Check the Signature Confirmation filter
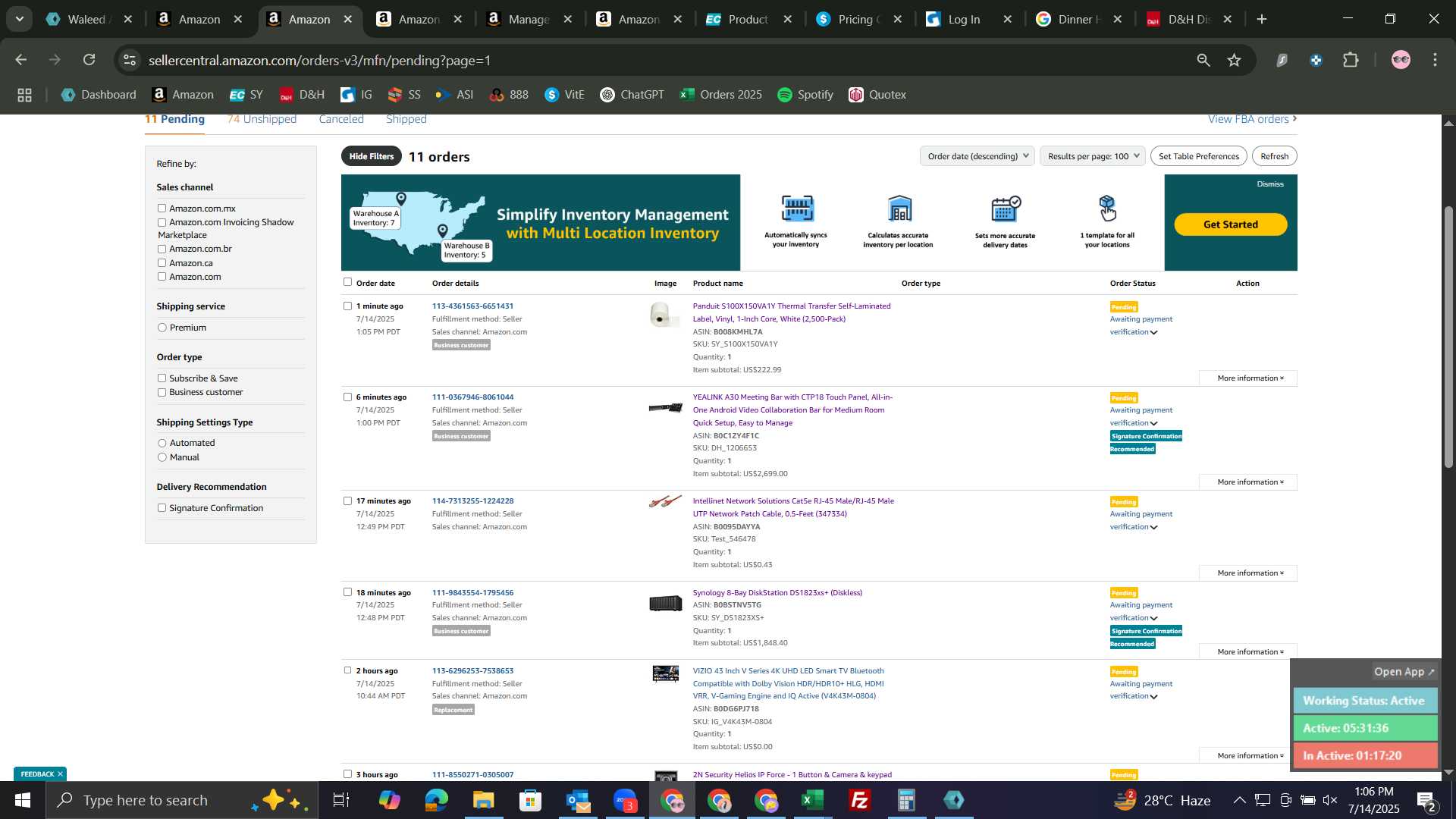 click(162, 508)
